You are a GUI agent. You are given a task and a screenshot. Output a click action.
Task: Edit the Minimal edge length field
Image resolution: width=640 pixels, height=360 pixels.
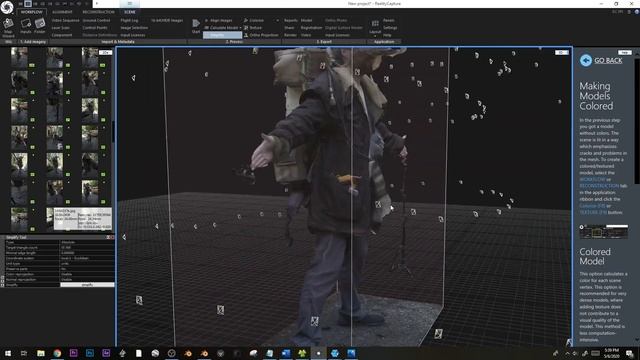pos(87,253)
